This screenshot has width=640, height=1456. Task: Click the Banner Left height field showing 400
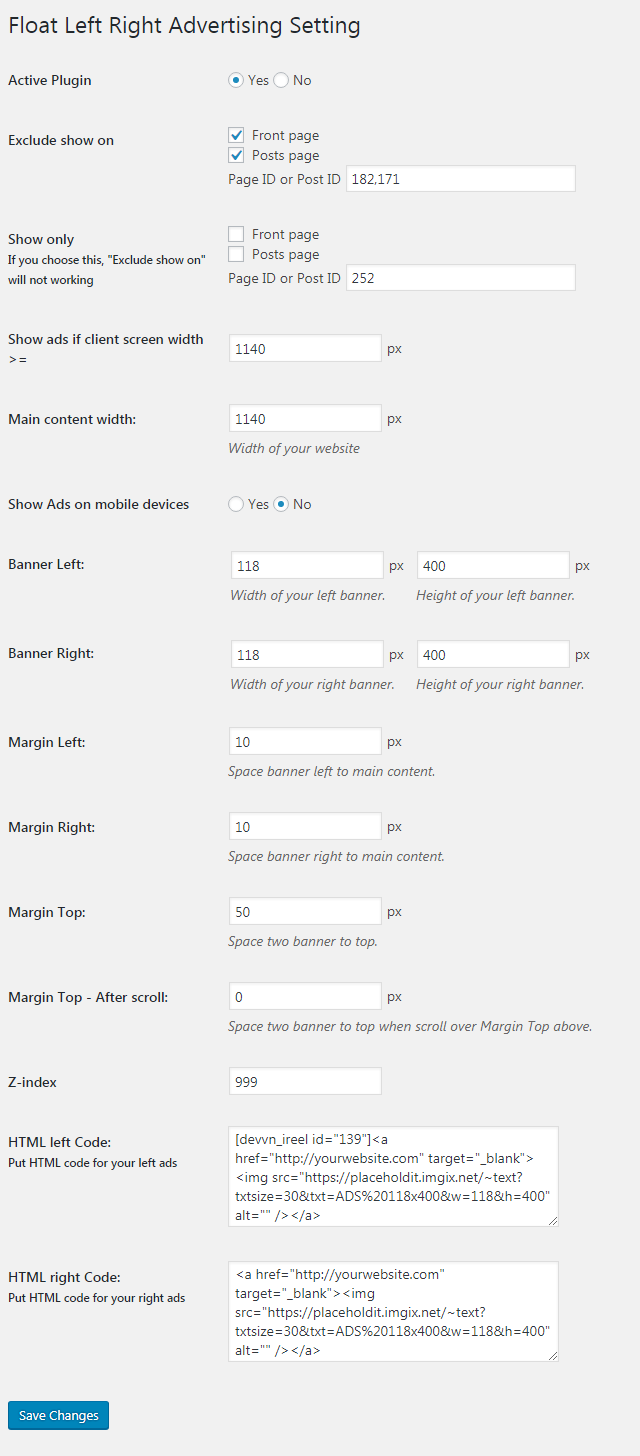492,564
